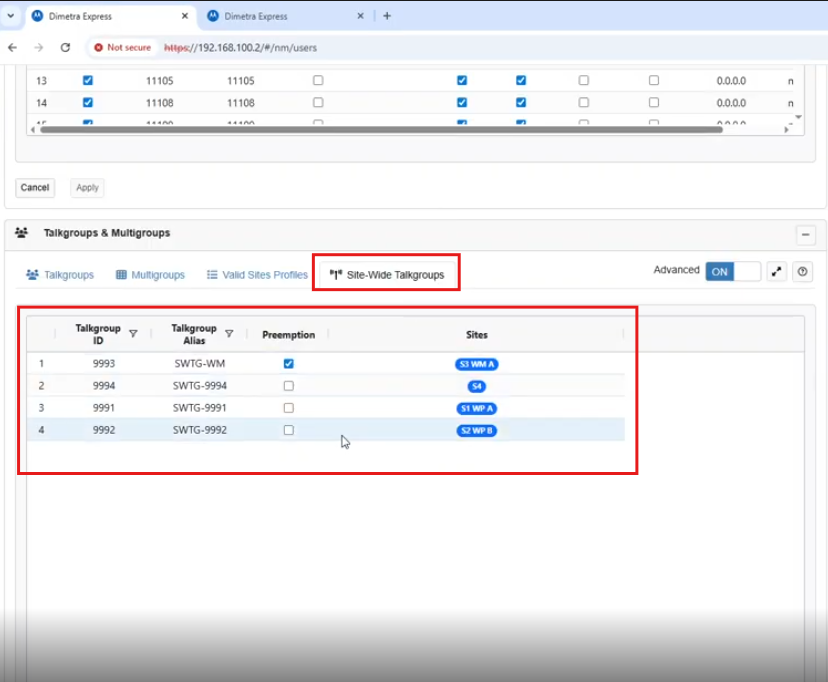Click the address bar URL
The height and width of the screenshot is (682, 828).
pyautogui.click(x=240, y=48)
